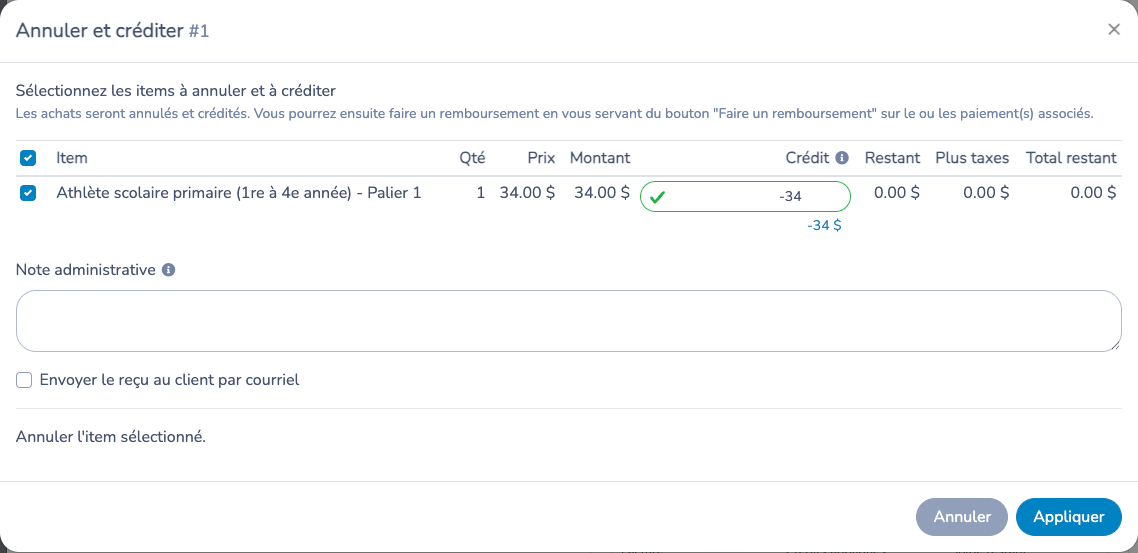Click the text area resize handle corner
Screen dimensions: 1138x553
pyautogui.click(x=1116, y=346)
